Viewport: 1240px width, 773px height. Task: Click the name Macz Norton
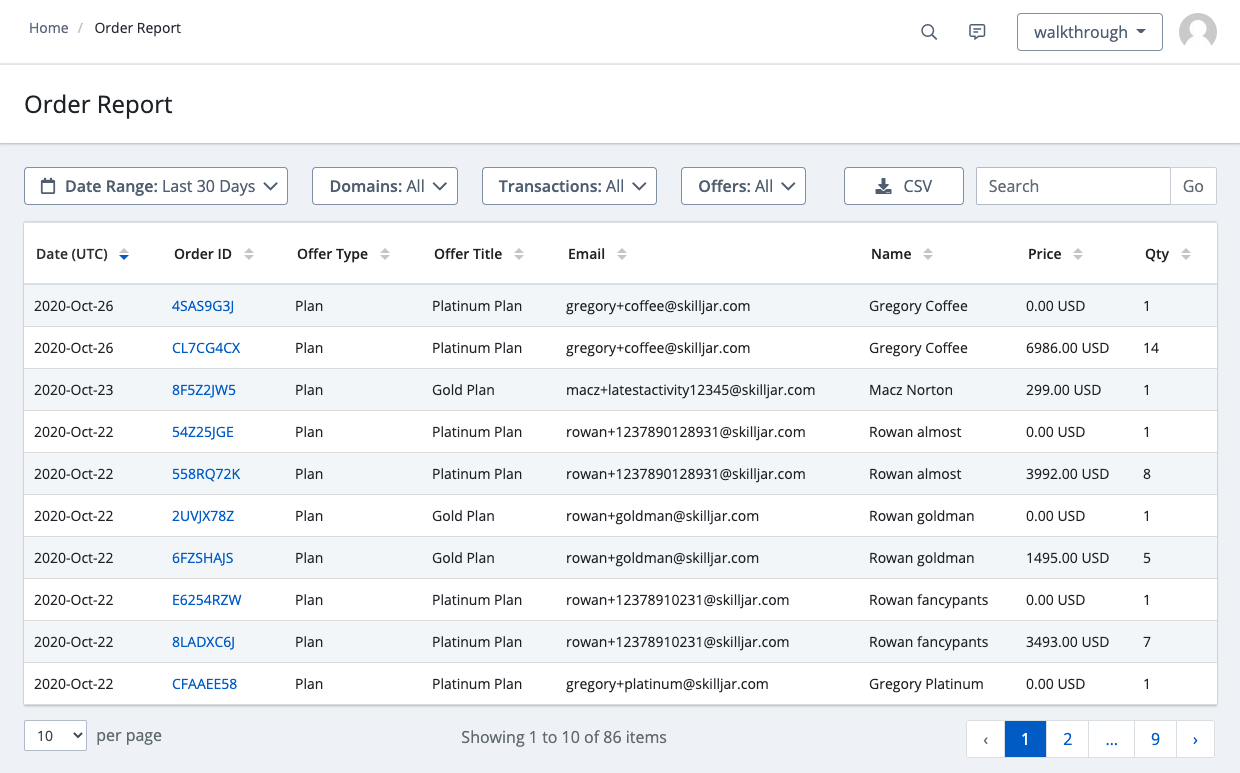coord(911,390)
